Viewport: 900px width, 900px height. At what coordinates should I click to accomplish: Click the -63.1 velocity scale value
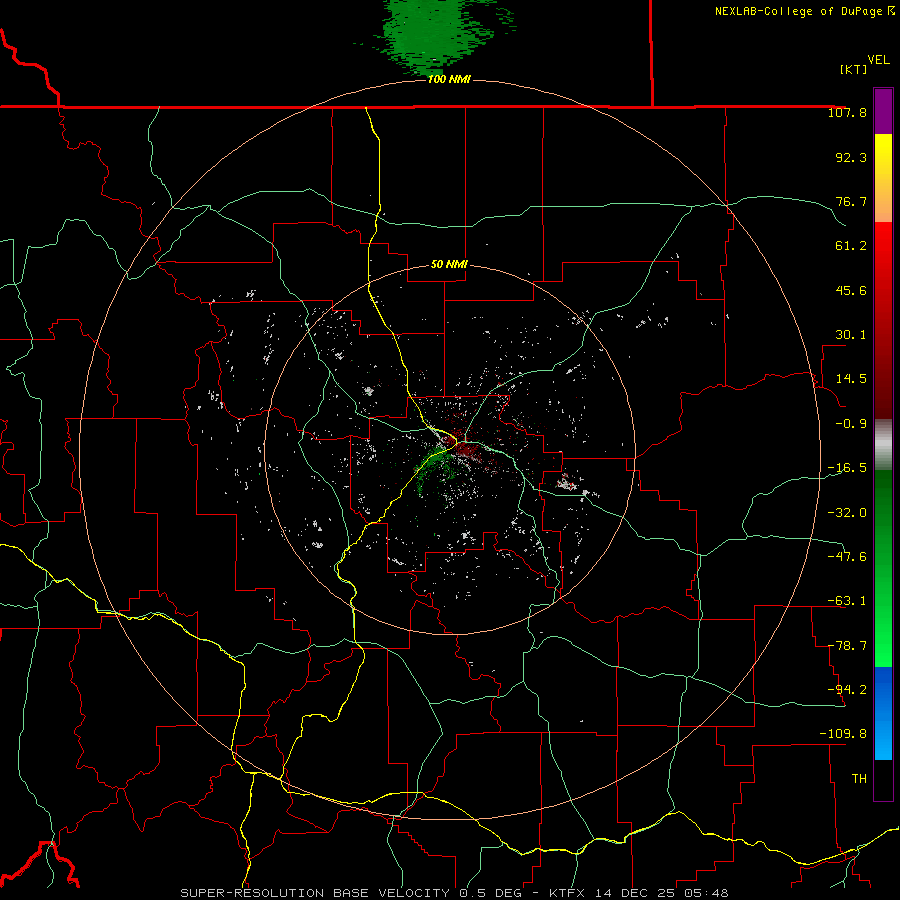[847, 601]
